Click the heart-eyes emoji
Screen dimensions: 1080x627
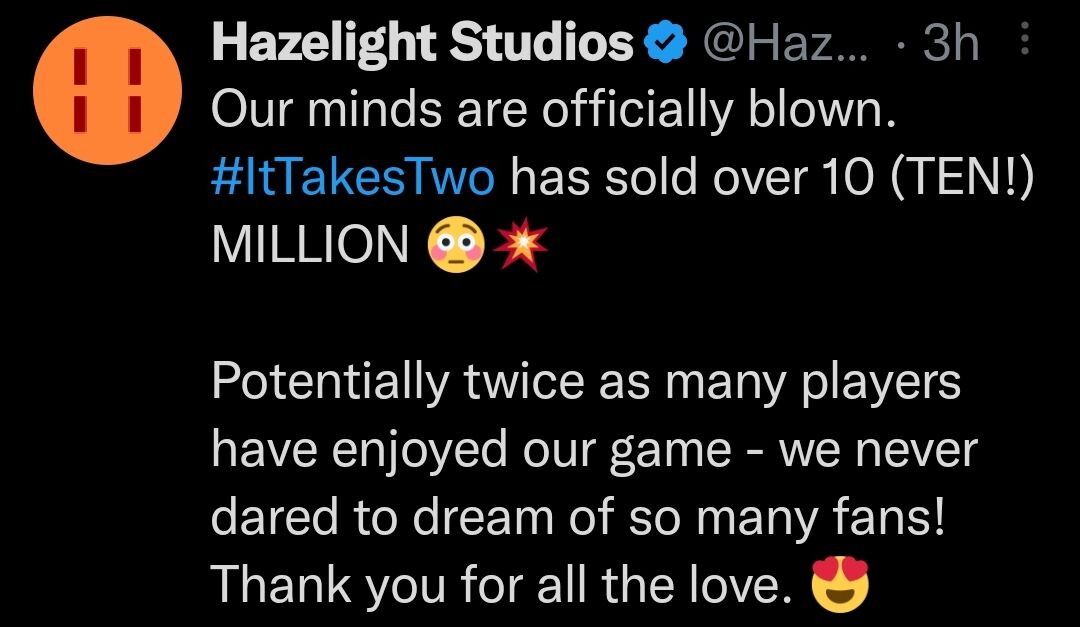pos(840,584)
